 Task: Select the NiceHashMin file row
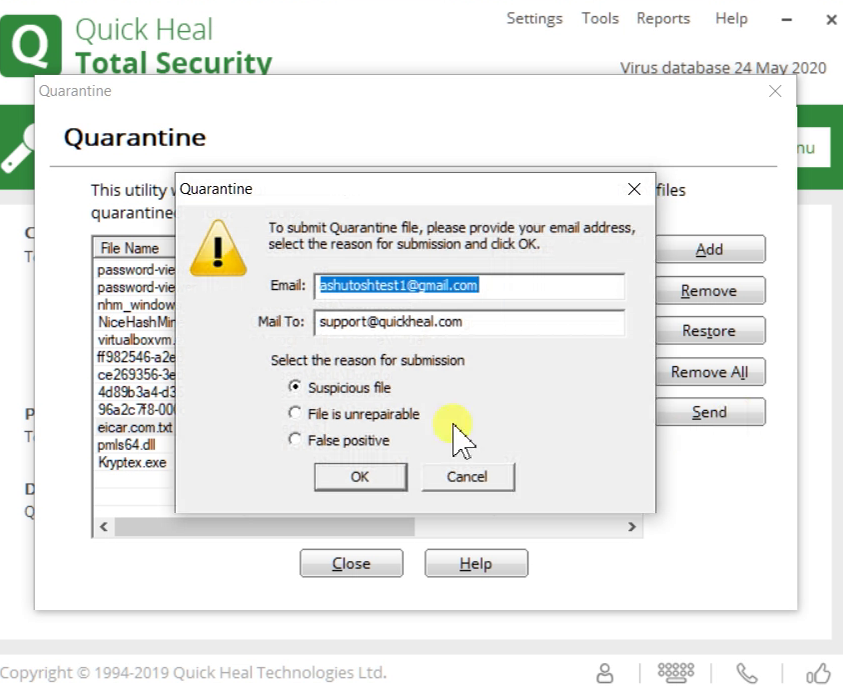(x=135, y=322)
